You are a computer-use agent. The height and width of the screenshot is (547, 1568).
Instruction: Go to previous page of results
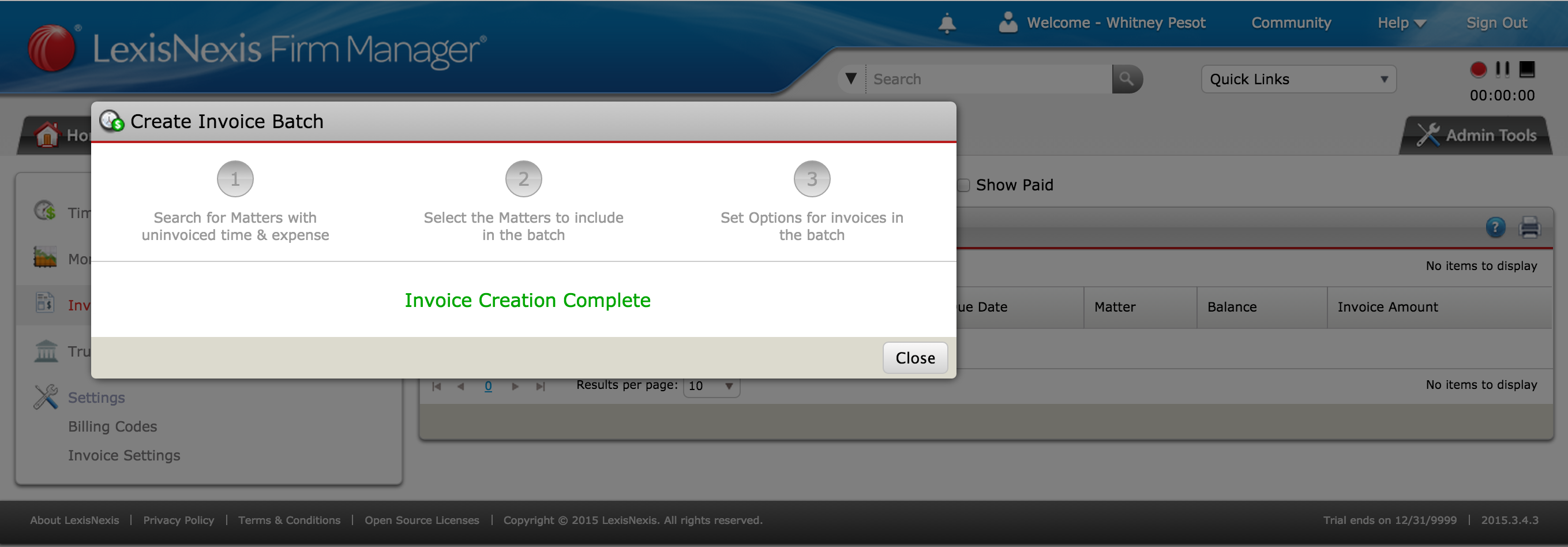(x=461, y=386)
